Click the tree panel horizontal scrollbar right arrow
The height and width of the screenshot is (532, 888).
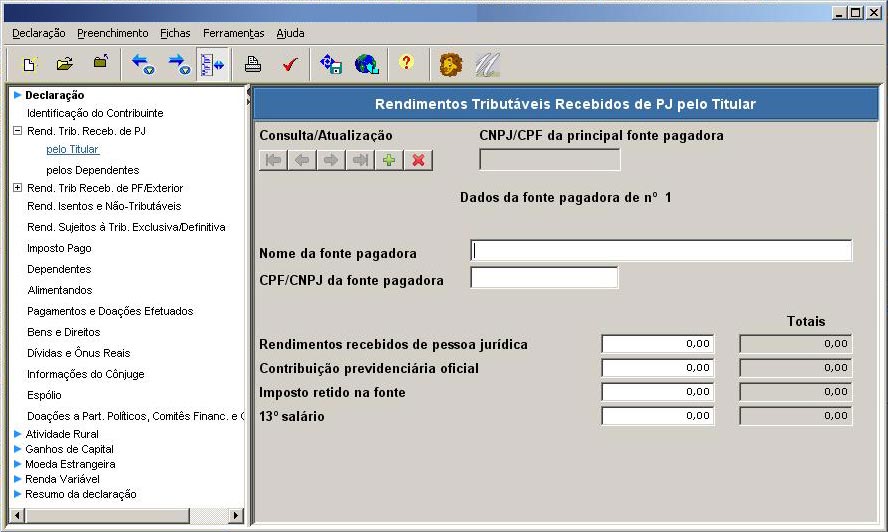237,516
